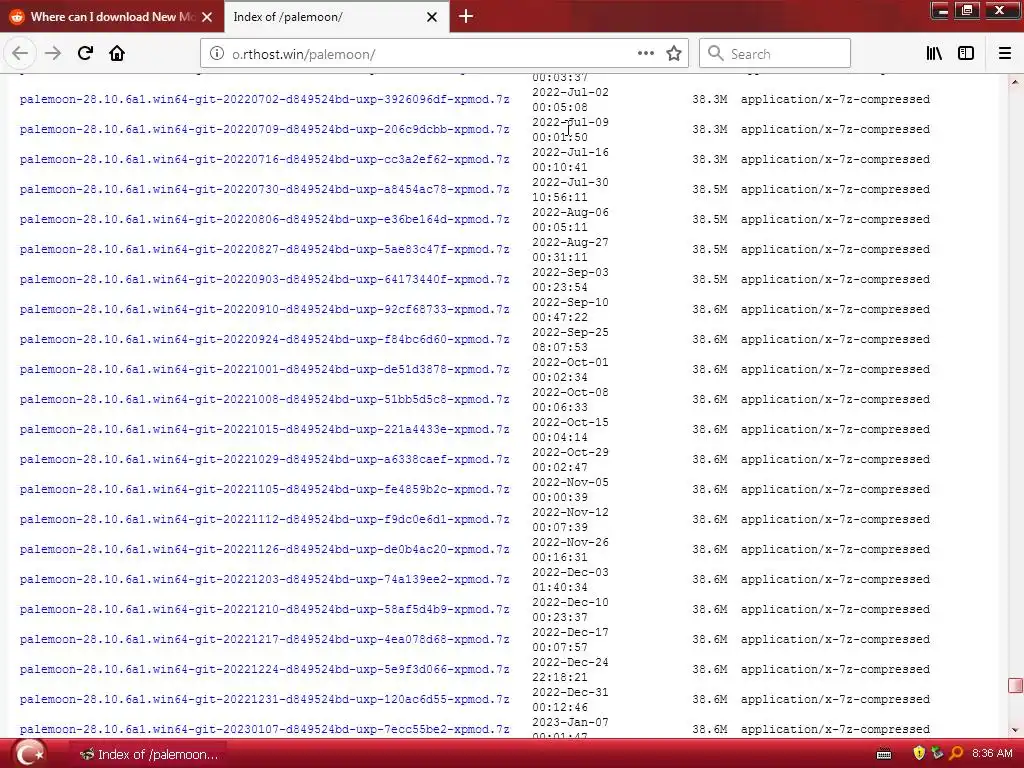
Task: Click scrollbar up arrow
Action: (x=1015, y=82)
